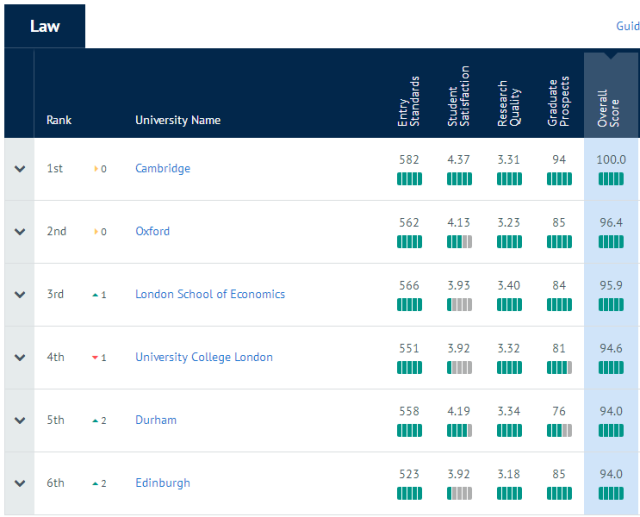Click Oxford's student satisfaction value 4.13
Screen dimensions: 640x517
(459, 222)
